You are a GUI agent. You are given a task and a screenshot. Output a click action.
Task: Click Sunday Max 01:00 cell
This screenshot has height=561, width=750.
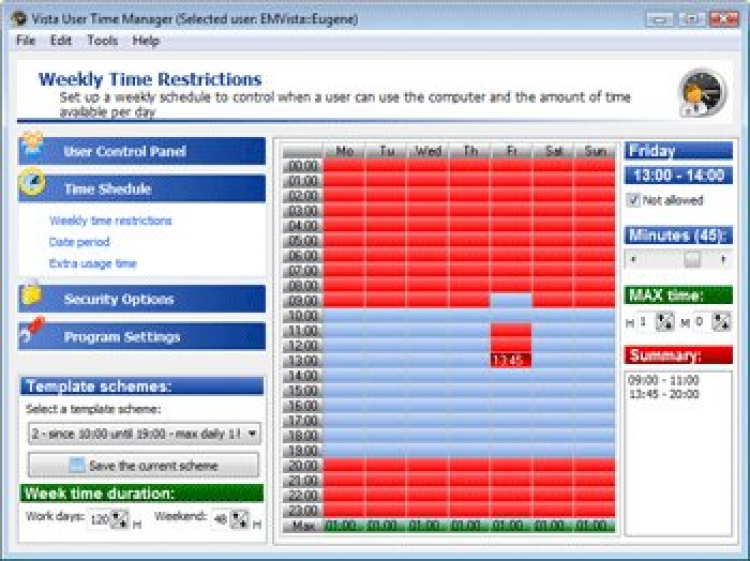pyautogui.click(x=595, y=526)
